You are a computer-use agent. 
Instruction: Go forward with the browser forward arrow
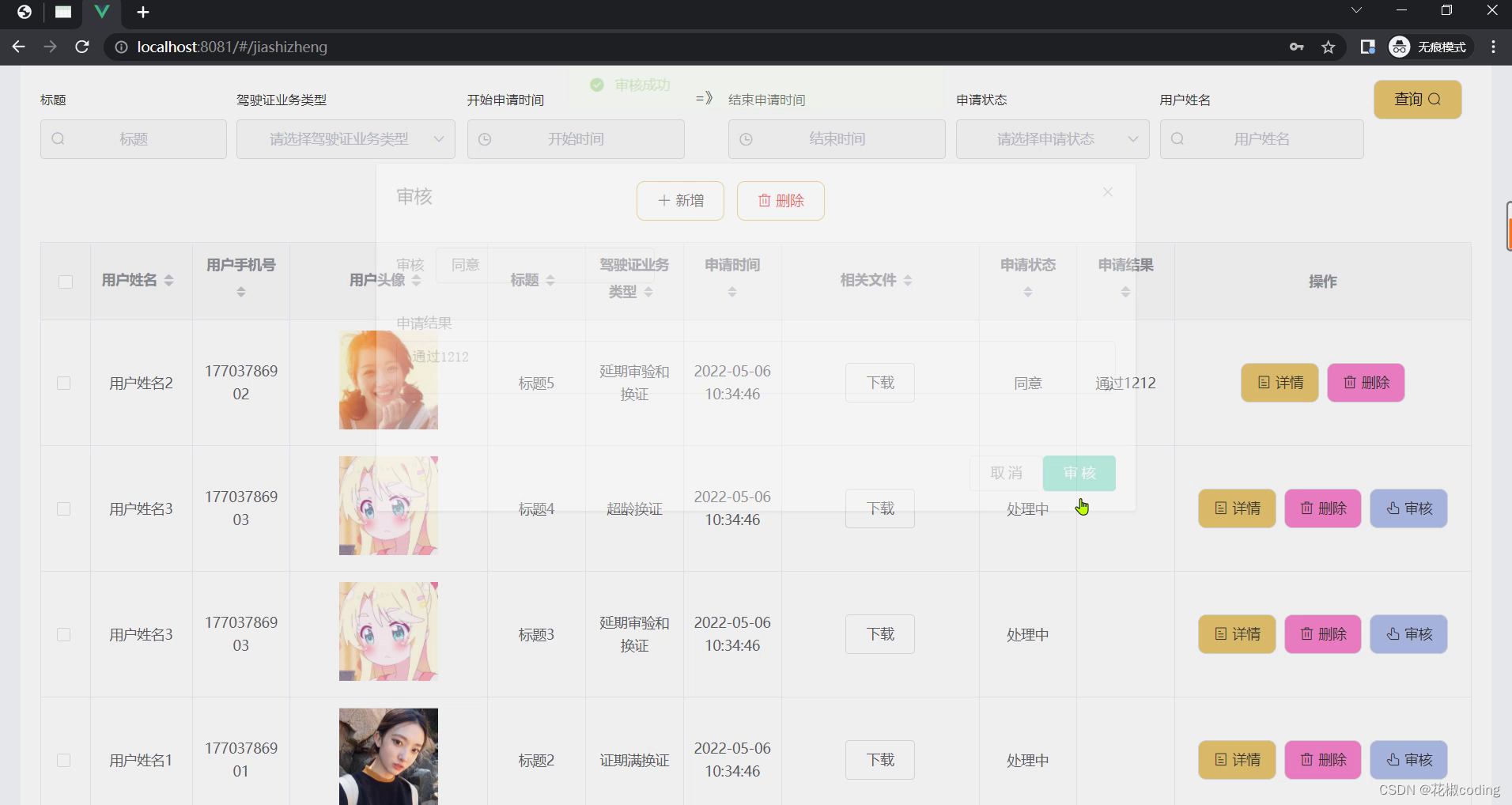coord(50,47)
